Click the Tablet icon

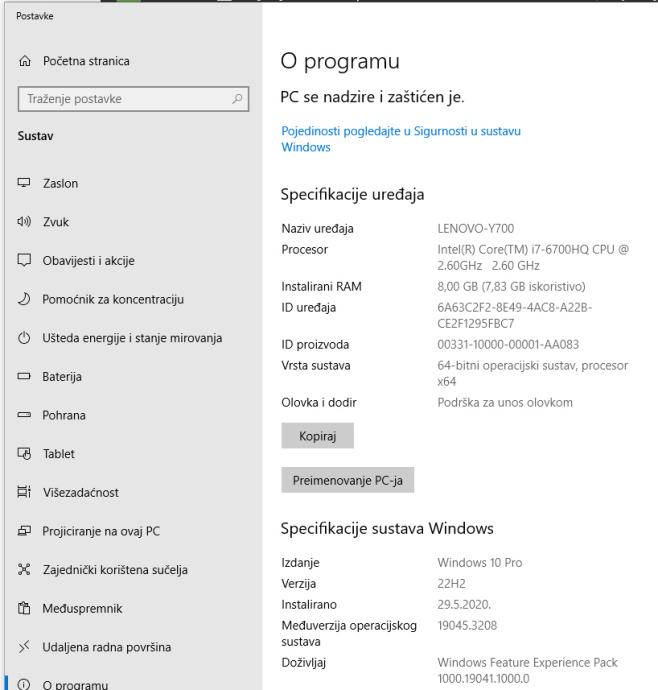pos(24,453)
